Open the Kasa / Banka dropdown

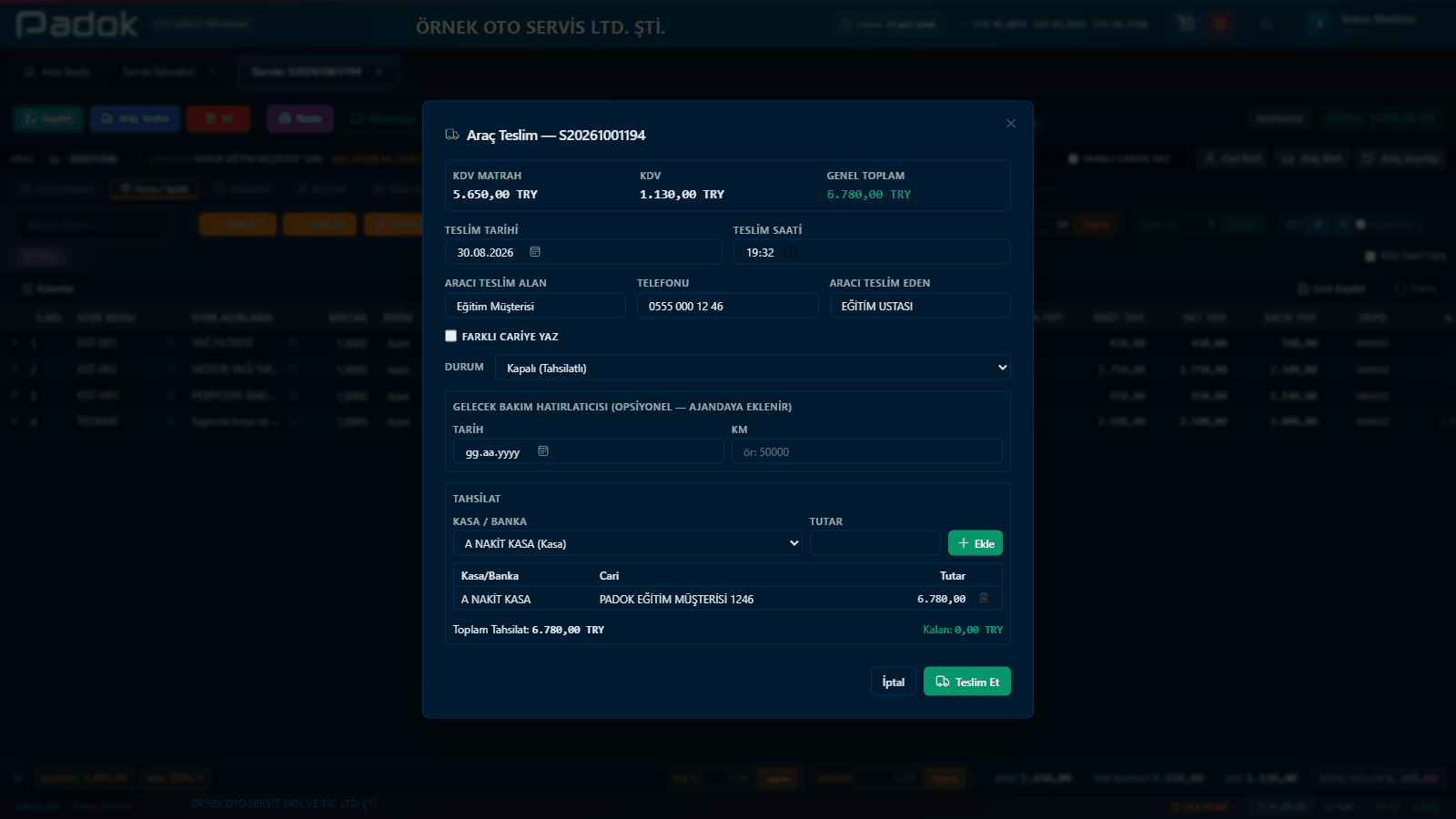click(628, 543)
